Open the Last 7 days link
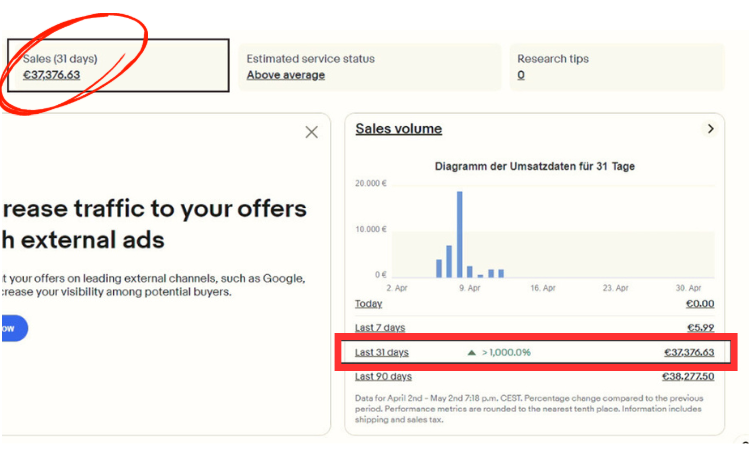The image size is (751, 473). 378,328
